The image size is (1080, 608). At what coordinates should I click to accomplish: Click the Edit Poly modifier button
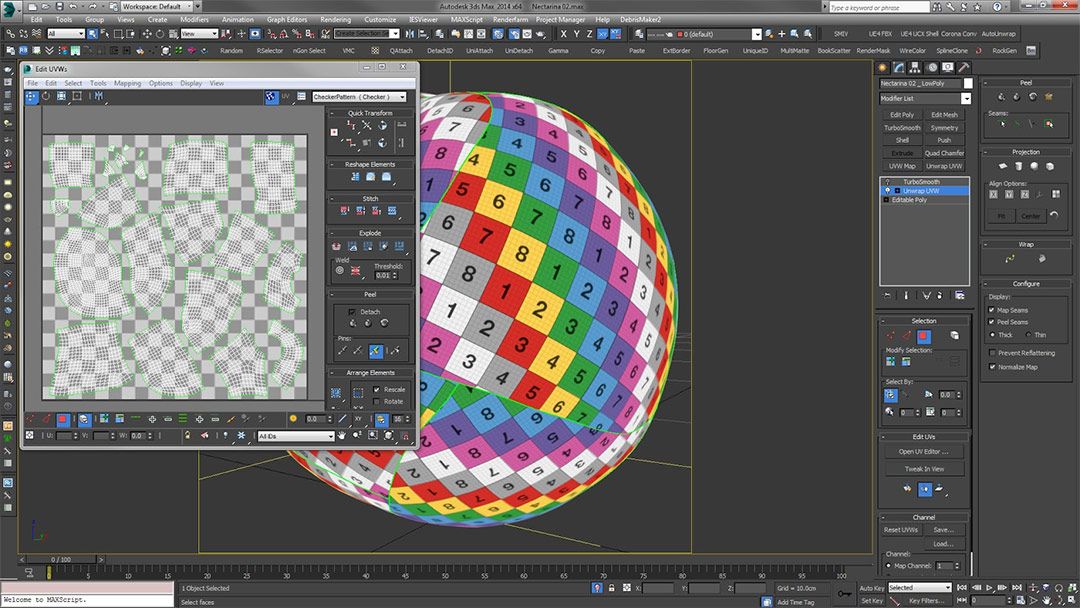click(x=902, y=115)
